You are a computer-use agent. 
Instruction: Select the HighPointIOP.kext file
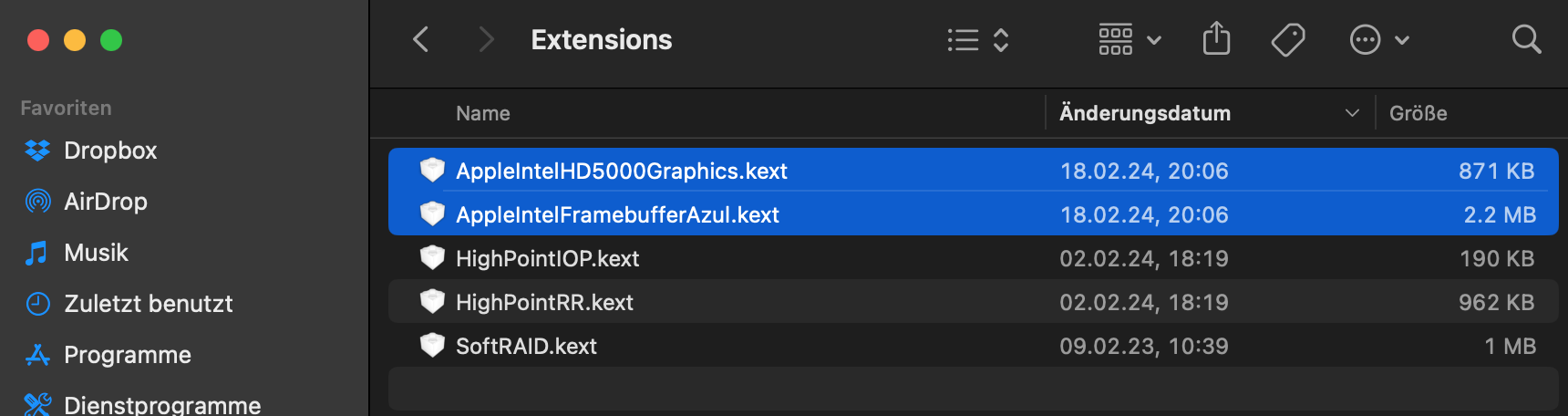547,258
